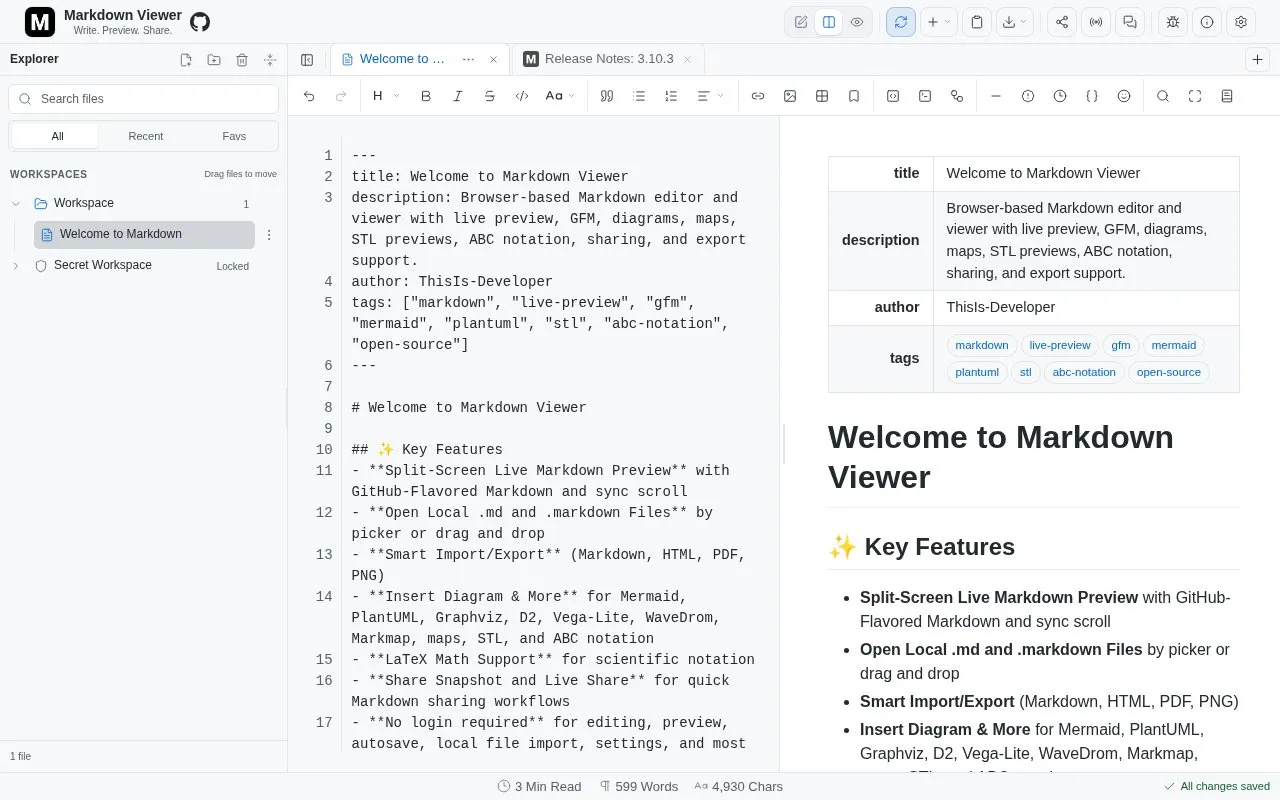The image size is (1280, 800).
Task: Select the Recent files filter
Action: pyautogui.click(x=145, y=136)
